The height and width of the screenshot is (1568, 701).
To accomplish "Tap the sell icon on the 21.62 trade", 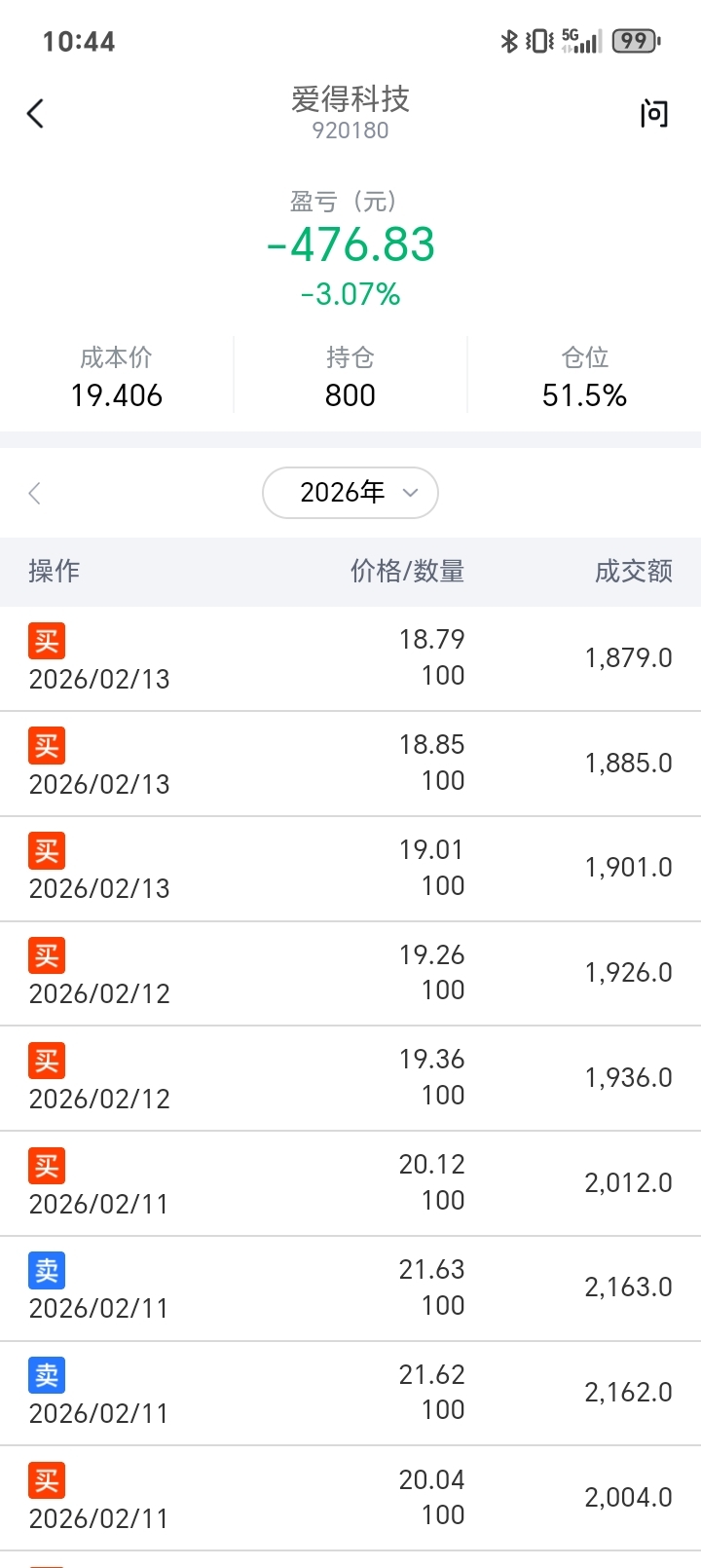I will (47, 1375).
